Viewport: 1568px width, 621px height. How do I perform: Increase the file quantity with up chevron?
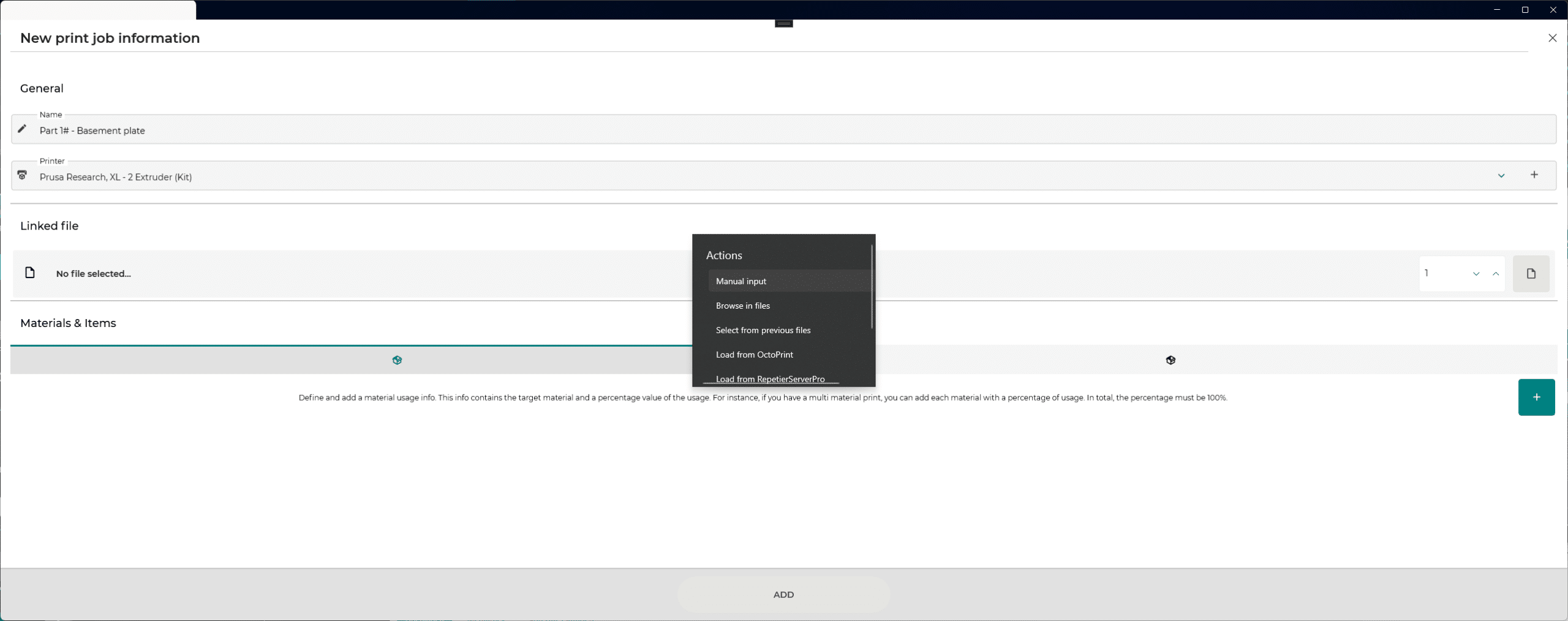tap(1496, 274)
